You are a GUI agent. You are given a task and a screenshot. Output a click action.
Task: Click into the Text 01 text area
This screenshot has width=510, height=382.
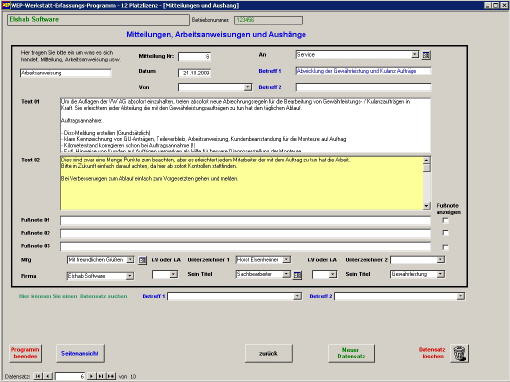click(245, 125)
